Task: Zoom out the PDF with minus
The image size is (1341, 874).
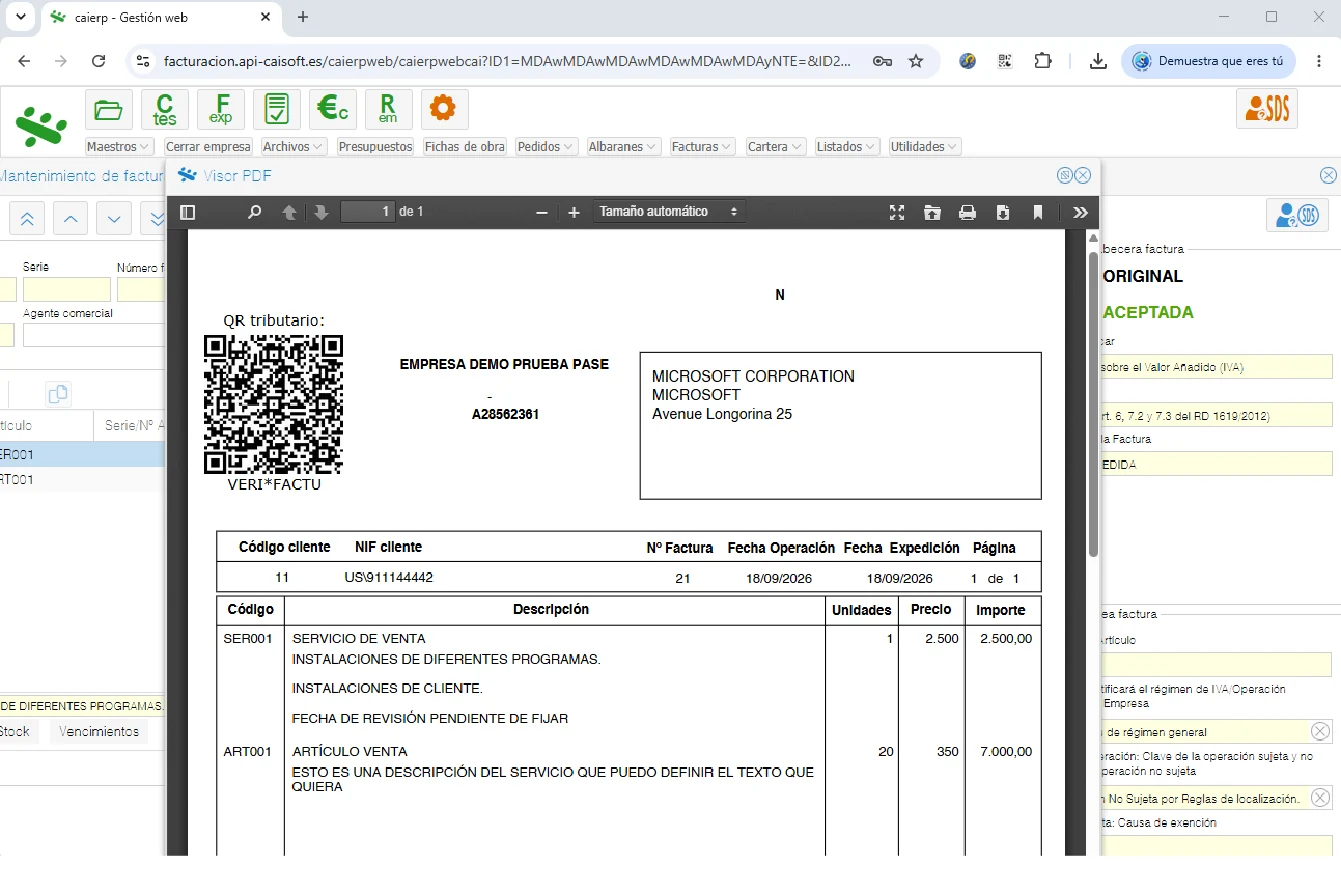Action: (542, 212)
